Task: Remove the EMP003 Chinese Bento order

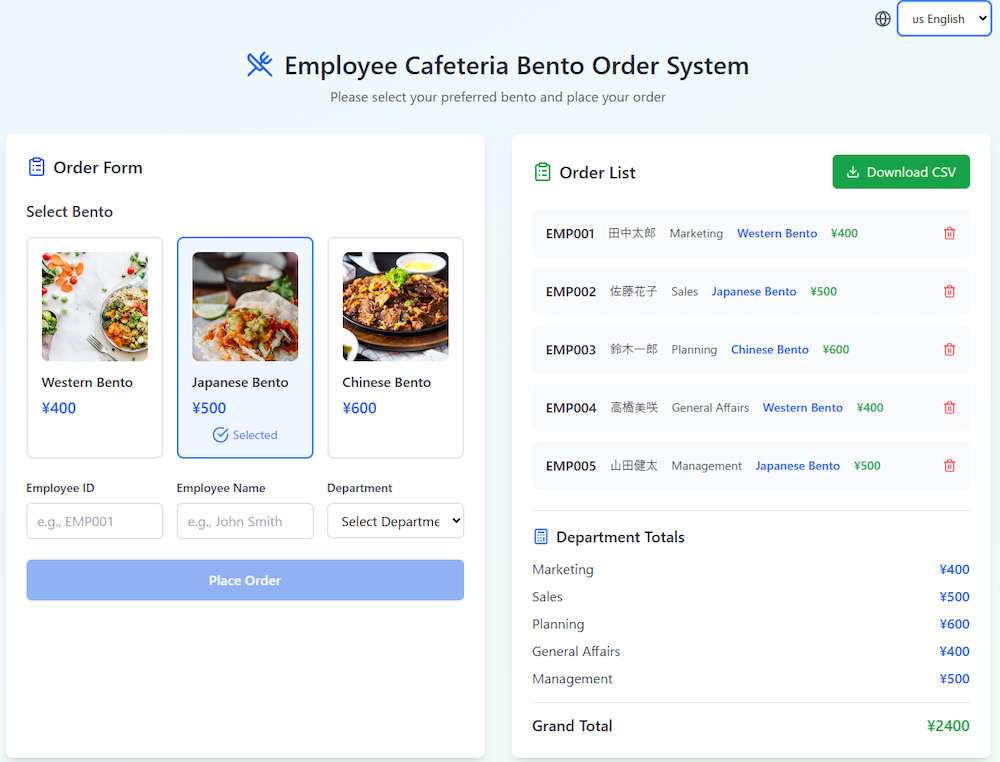Action: click(949, 350)
